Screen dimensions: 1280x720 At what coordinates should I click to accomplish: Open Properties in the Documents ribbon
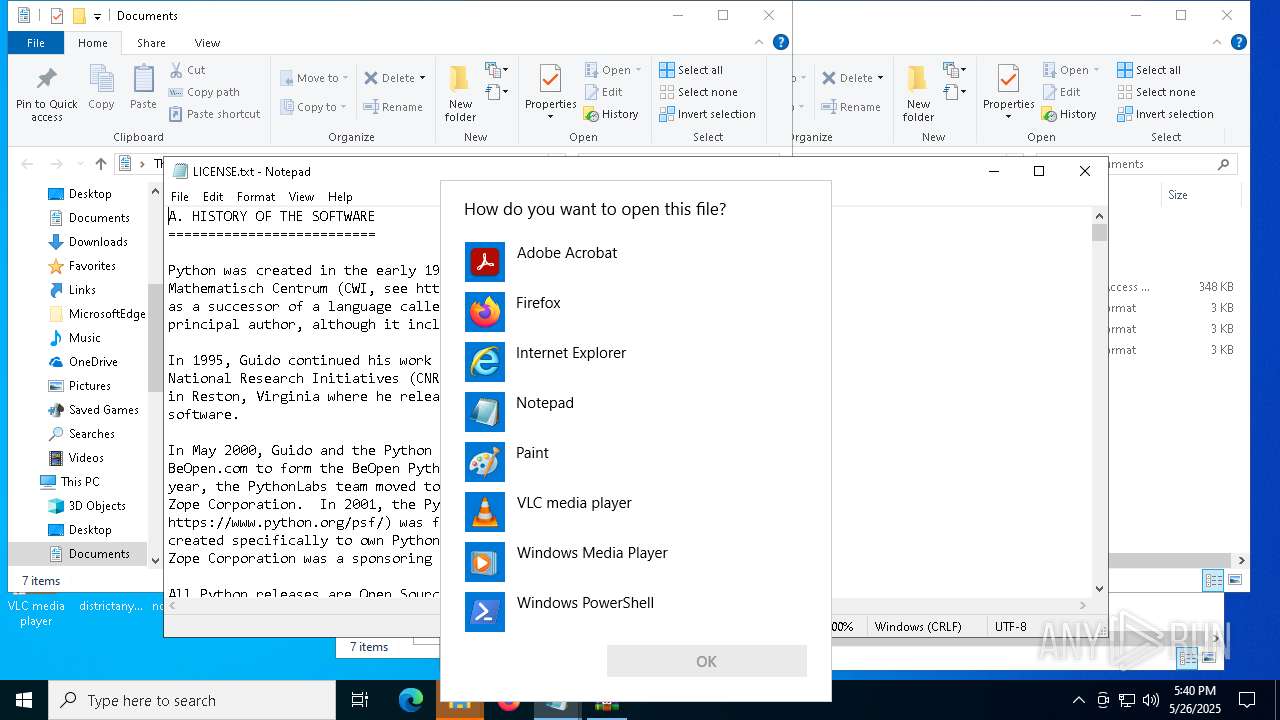coord(551,93)
